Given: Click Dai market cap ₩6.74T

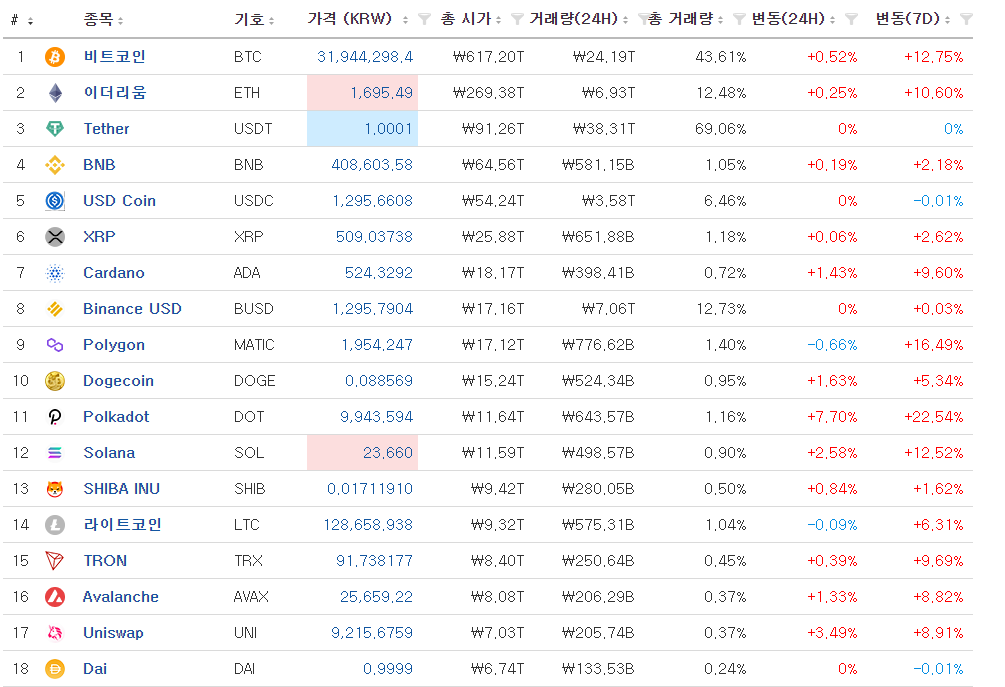Looking at the screenshot, I should [497, 668].
